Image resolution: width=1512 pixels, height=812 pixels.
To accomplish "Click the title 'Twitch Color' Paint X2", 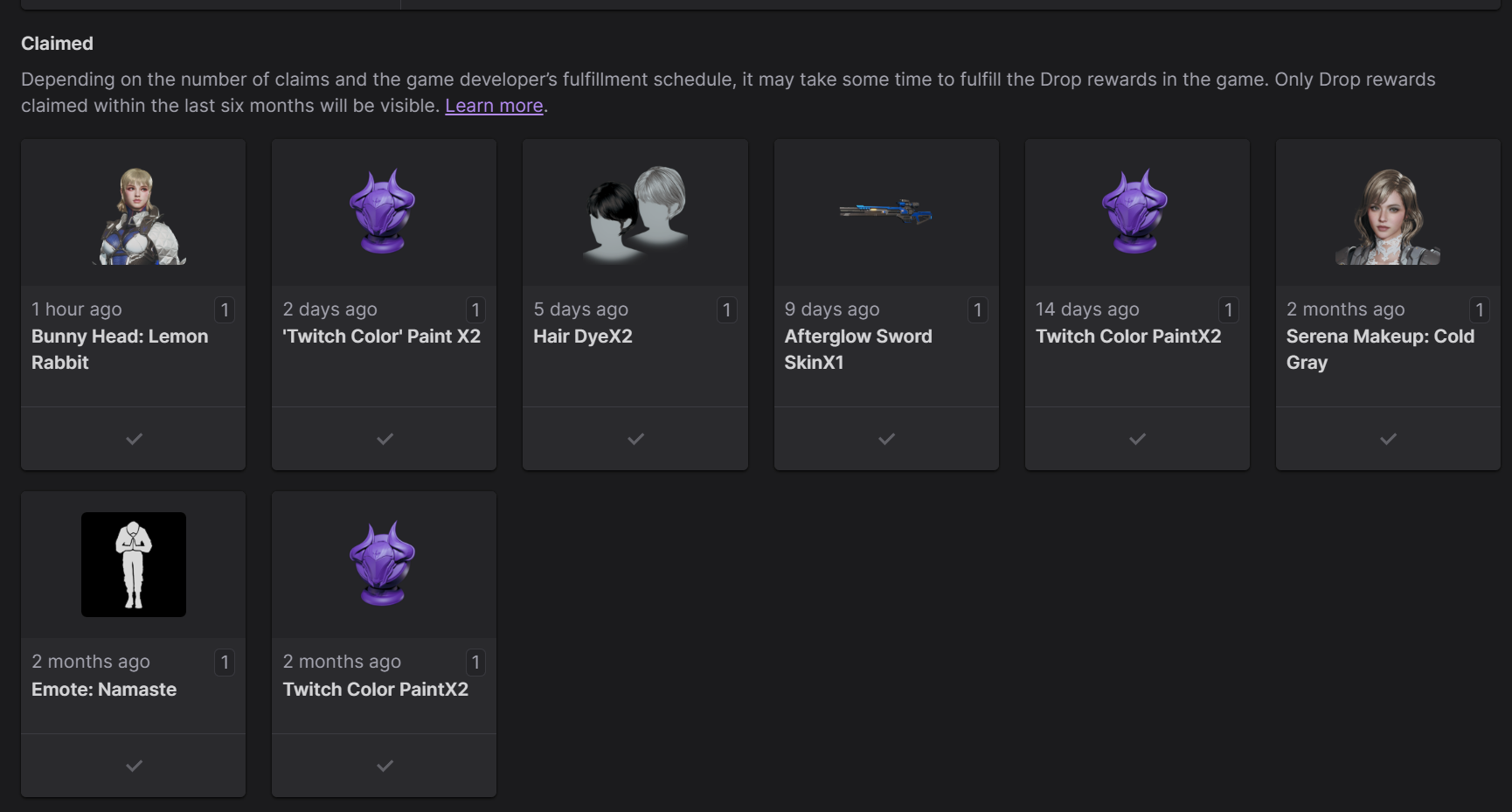I will (382, 337).
